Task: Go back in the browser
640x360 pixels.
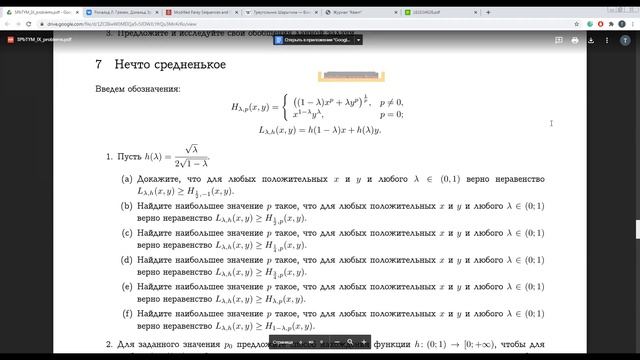Action: 7,24
